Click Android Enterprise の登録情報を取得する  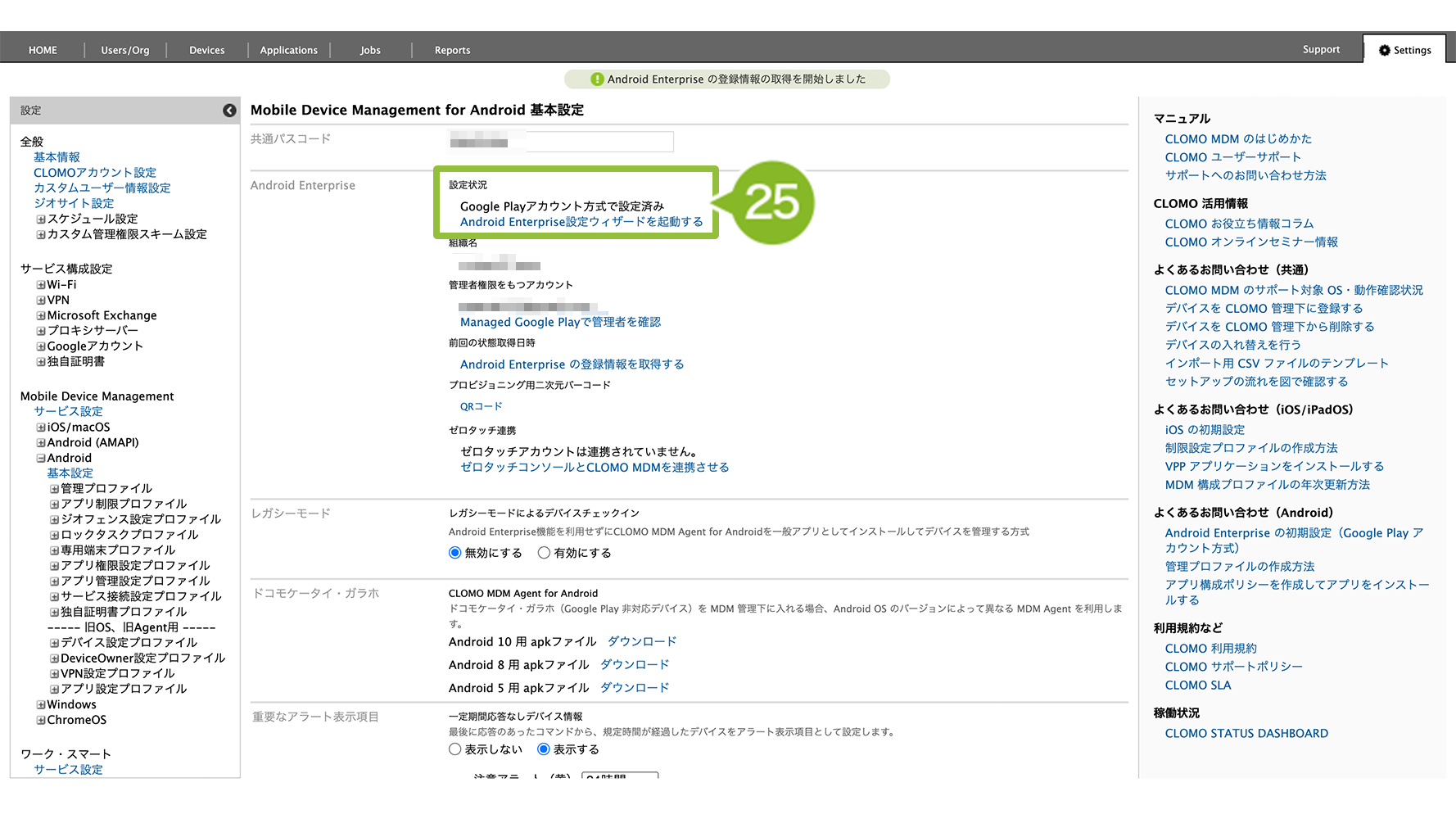pos(572,364)
